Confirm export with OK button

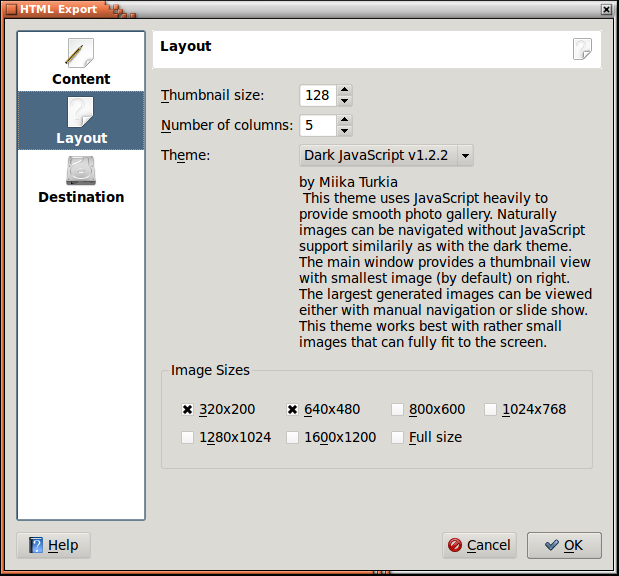[565, 546]
